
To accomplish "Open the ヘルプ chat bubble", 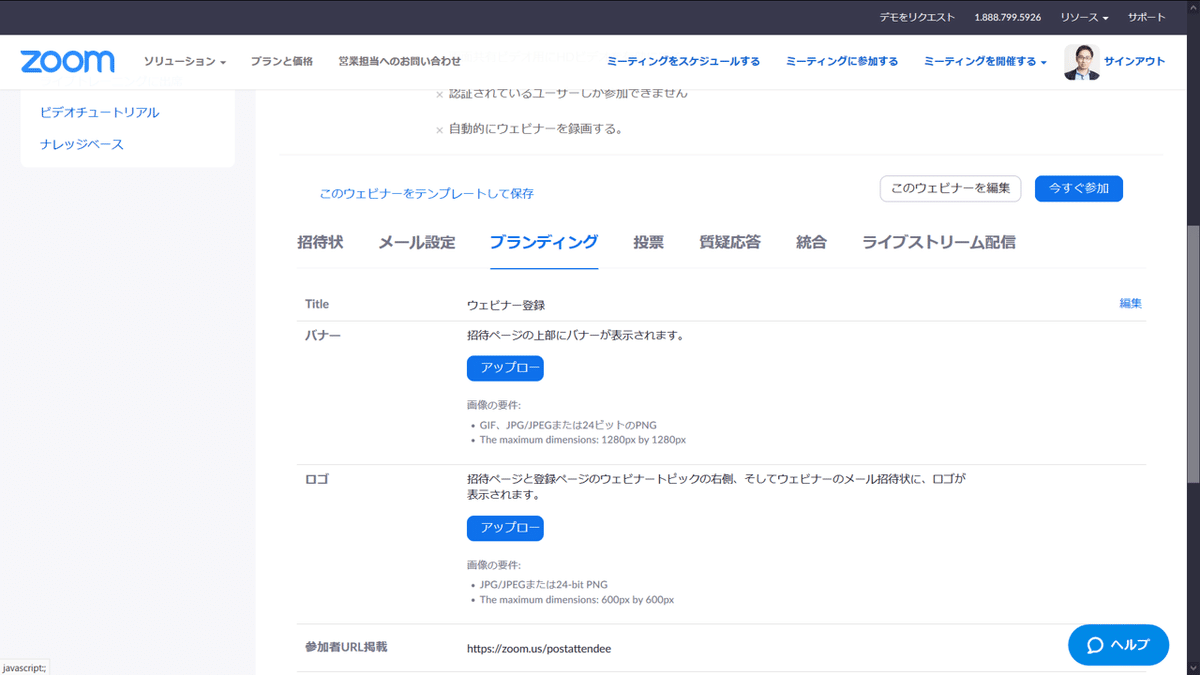I will [x=1118, y=645].
